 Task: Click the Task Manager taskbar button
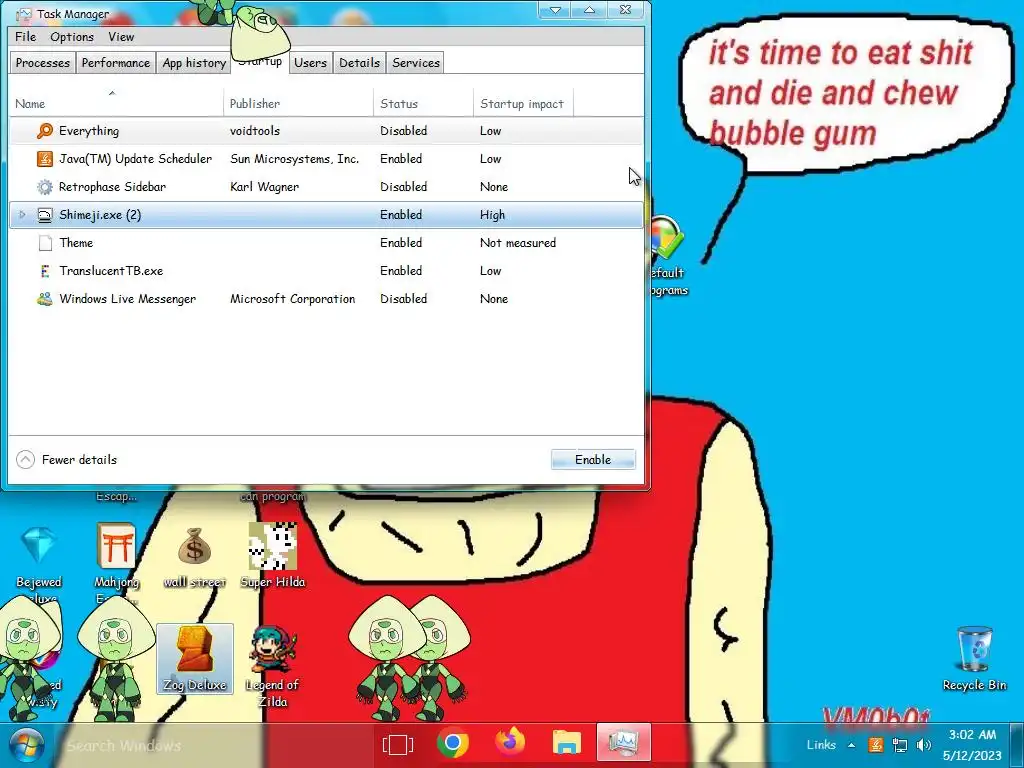(624, 743)
